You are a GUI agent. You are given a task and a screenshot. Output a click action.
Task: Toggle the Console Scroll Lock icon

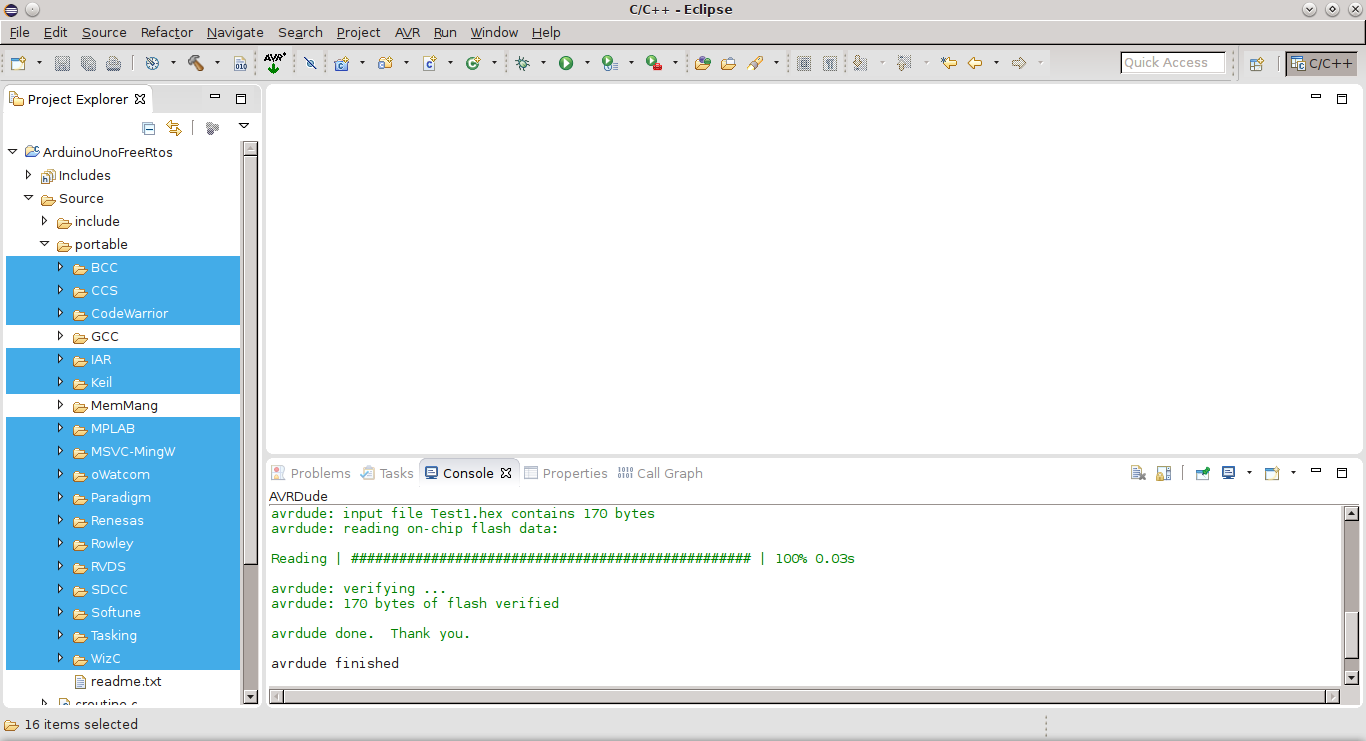1163,473
